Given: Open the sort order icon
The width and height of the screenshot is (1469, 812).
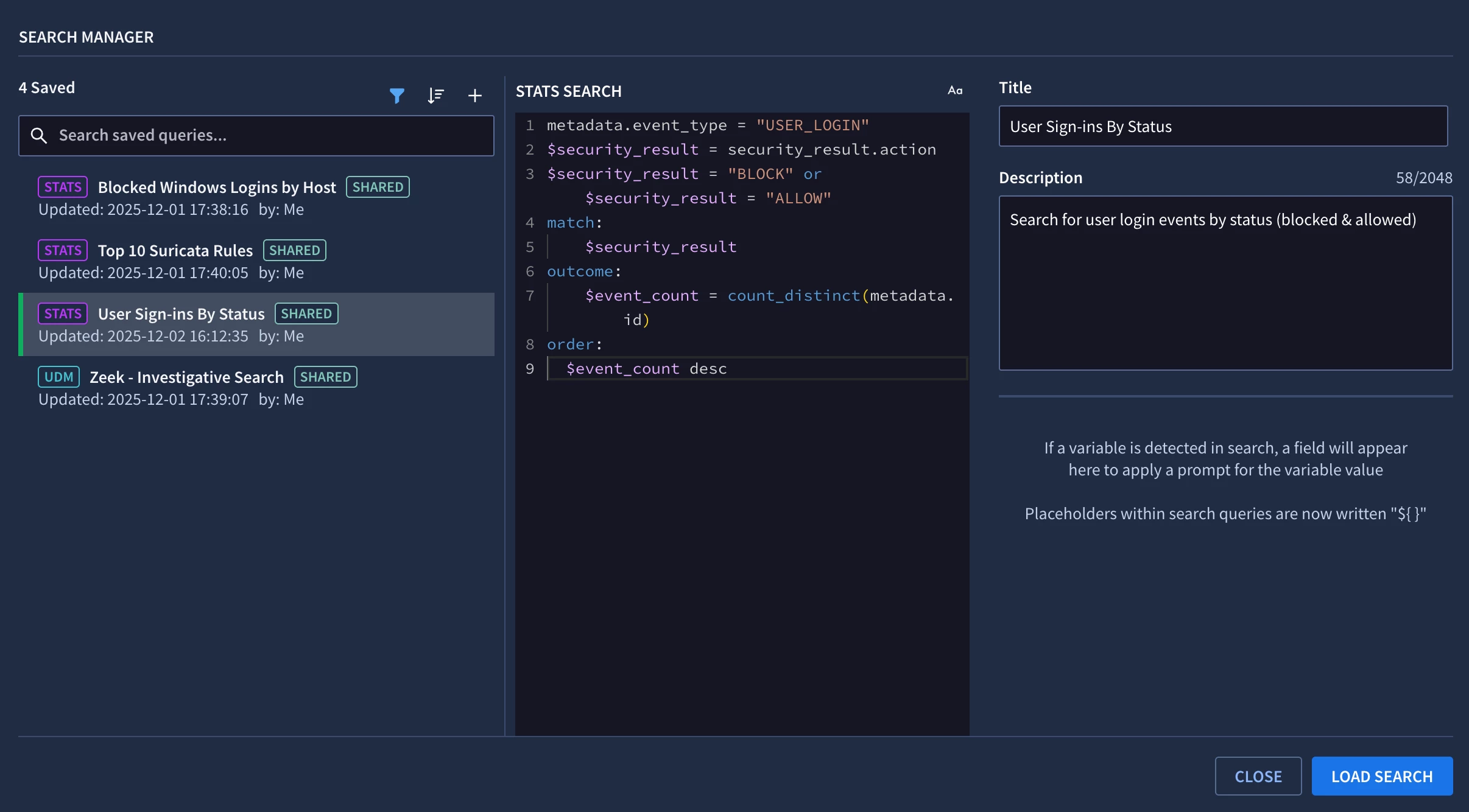Looking at the screenshot, I should [x=435, y=96].
